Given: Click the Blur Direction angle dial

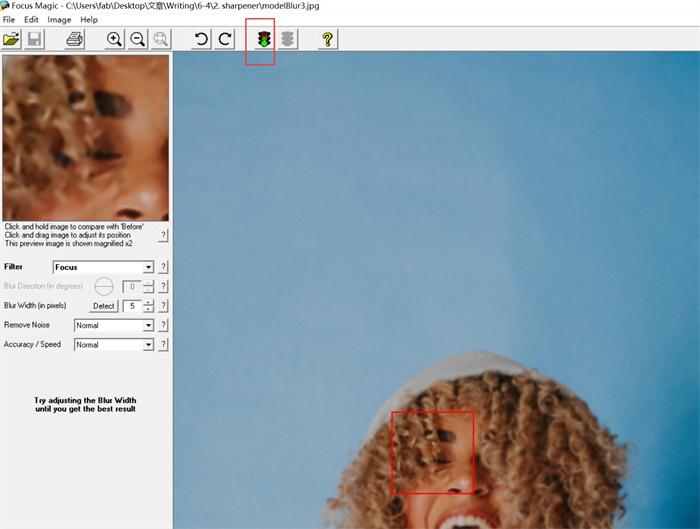Looking at the screenshot, I should click(104, 286).
